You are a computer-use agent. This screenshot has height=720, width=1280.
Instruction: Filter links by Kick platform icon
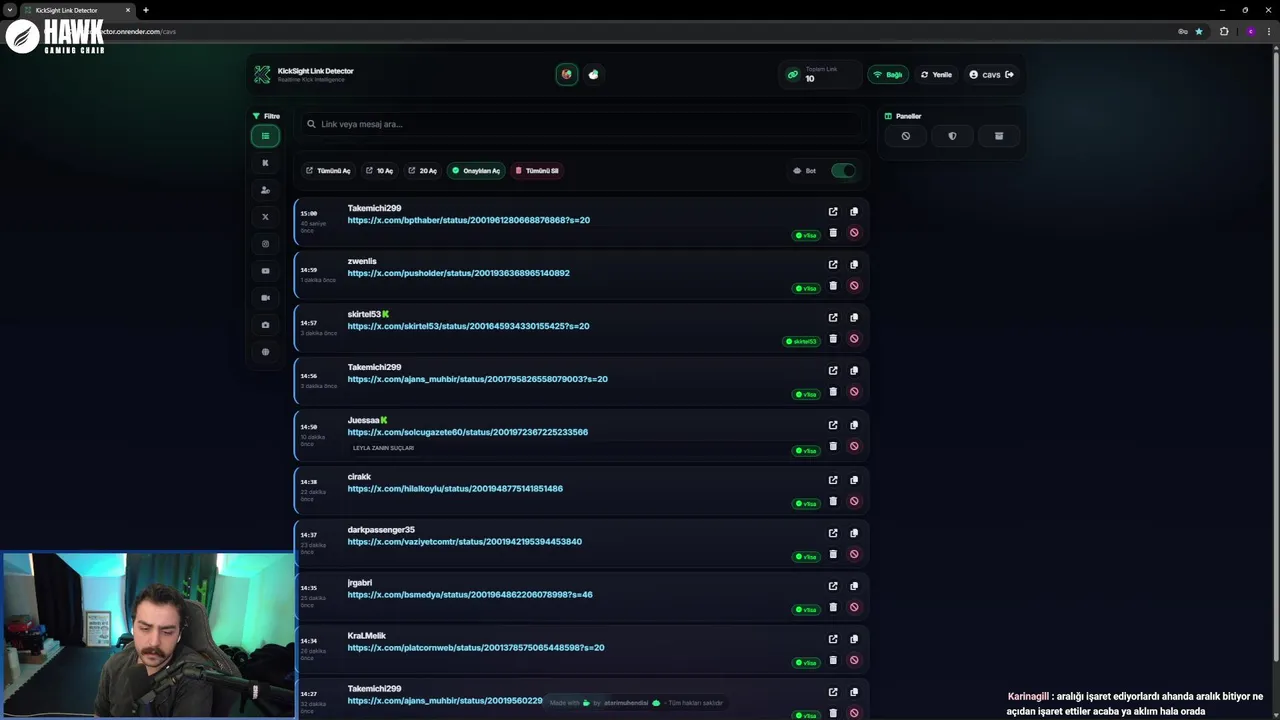(x=265, y=163)
